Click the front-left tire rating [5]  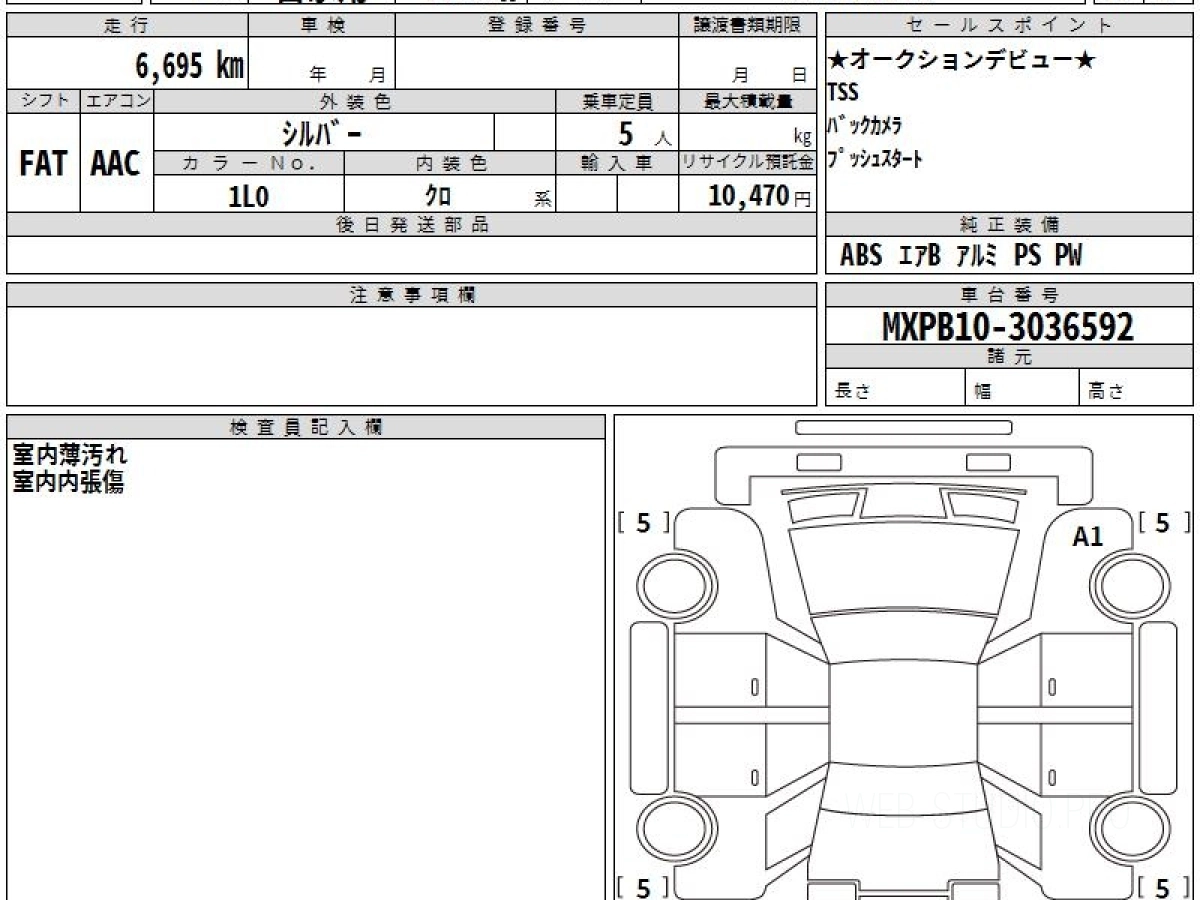643,522
